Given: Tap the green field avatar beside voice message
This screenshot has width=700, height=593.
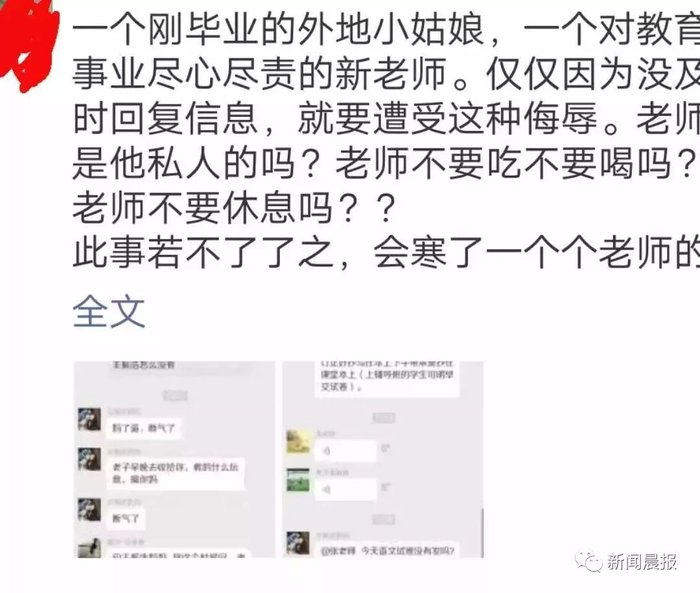Looking at the screenshot, I should [298, 480].
